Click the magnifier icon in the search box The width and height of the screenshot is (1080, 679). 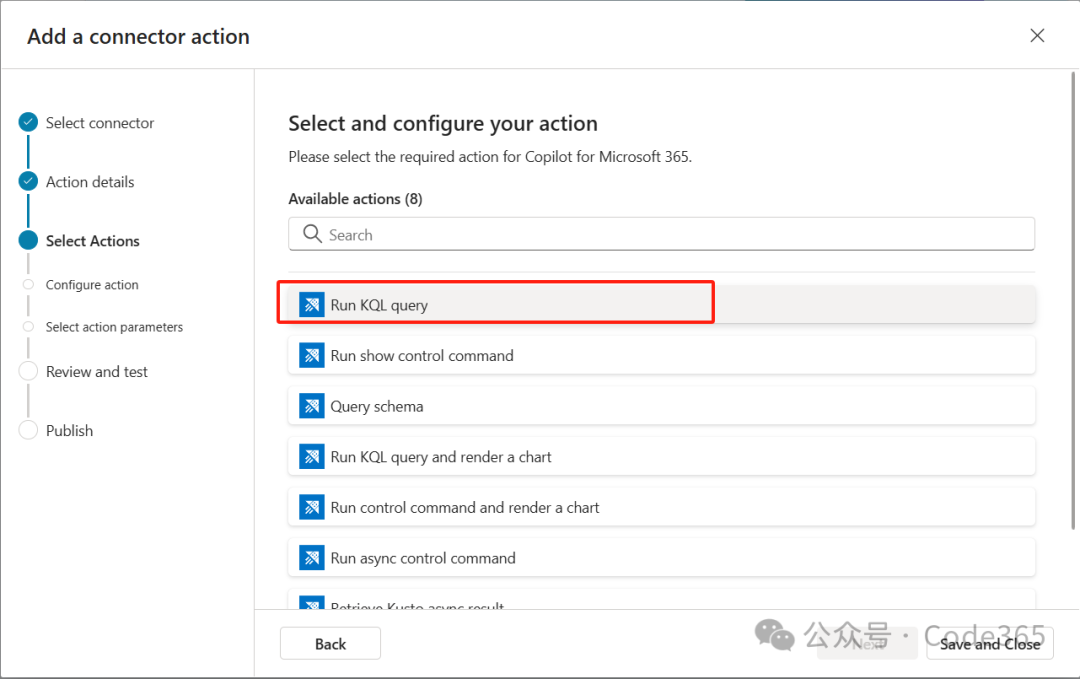pos(311,235)
